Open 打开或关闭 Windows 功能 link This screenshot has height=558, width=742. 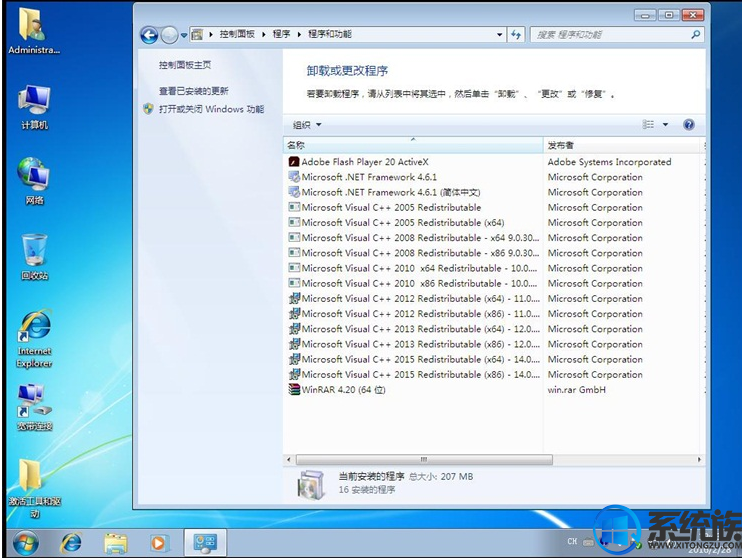pyautogui.click(x=212, y=109)
